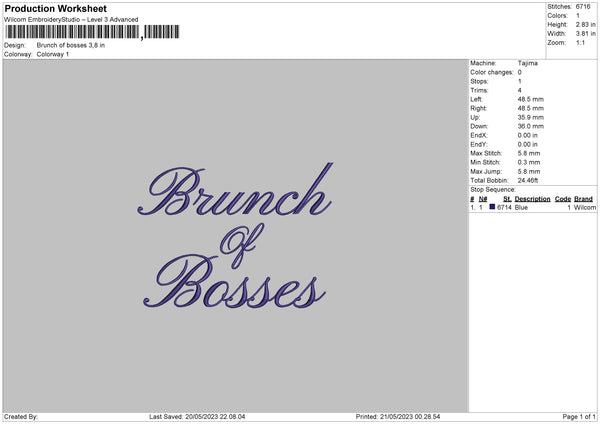The width and height of the screenshot is (600, 424).
Task: Click the Height value 2.83 in
Action: (x=585, y=24)
